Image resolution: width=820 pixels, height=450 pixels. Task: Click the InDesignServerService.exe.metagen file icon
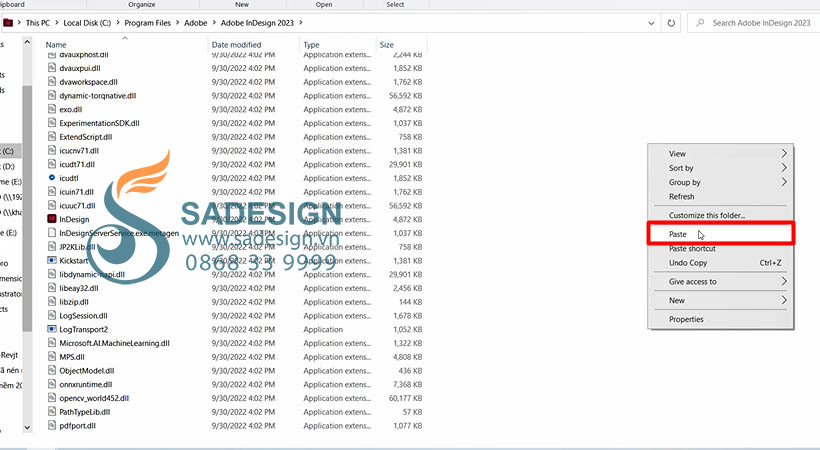pyautogui.click(x=51, y=233)
